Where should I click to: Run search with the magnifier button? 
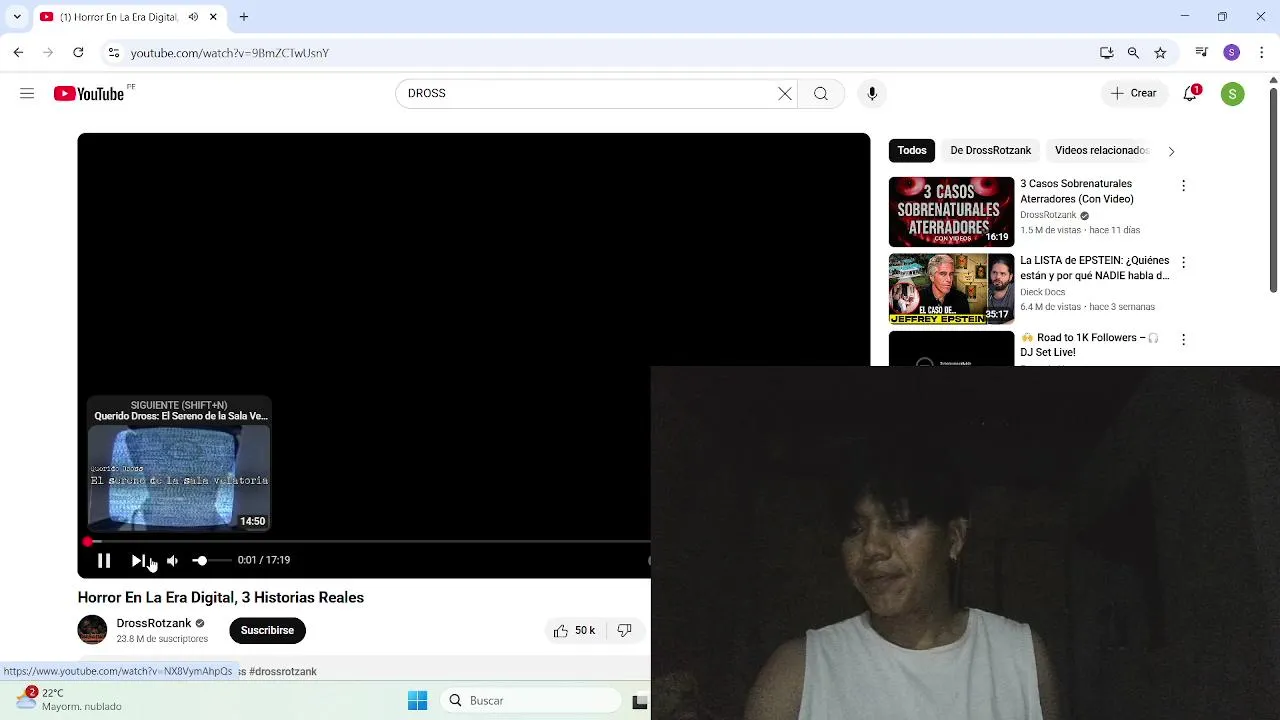821,93
